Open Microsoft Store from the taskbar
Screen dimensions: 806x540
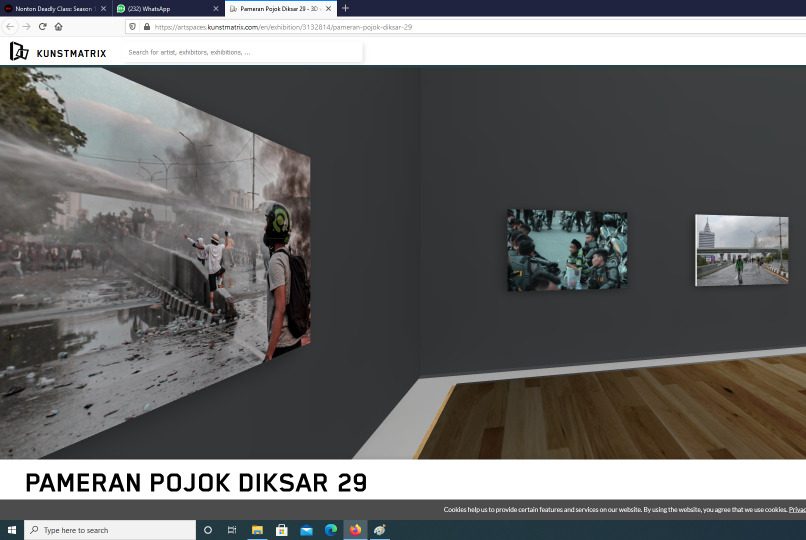(x=282, y=530)
